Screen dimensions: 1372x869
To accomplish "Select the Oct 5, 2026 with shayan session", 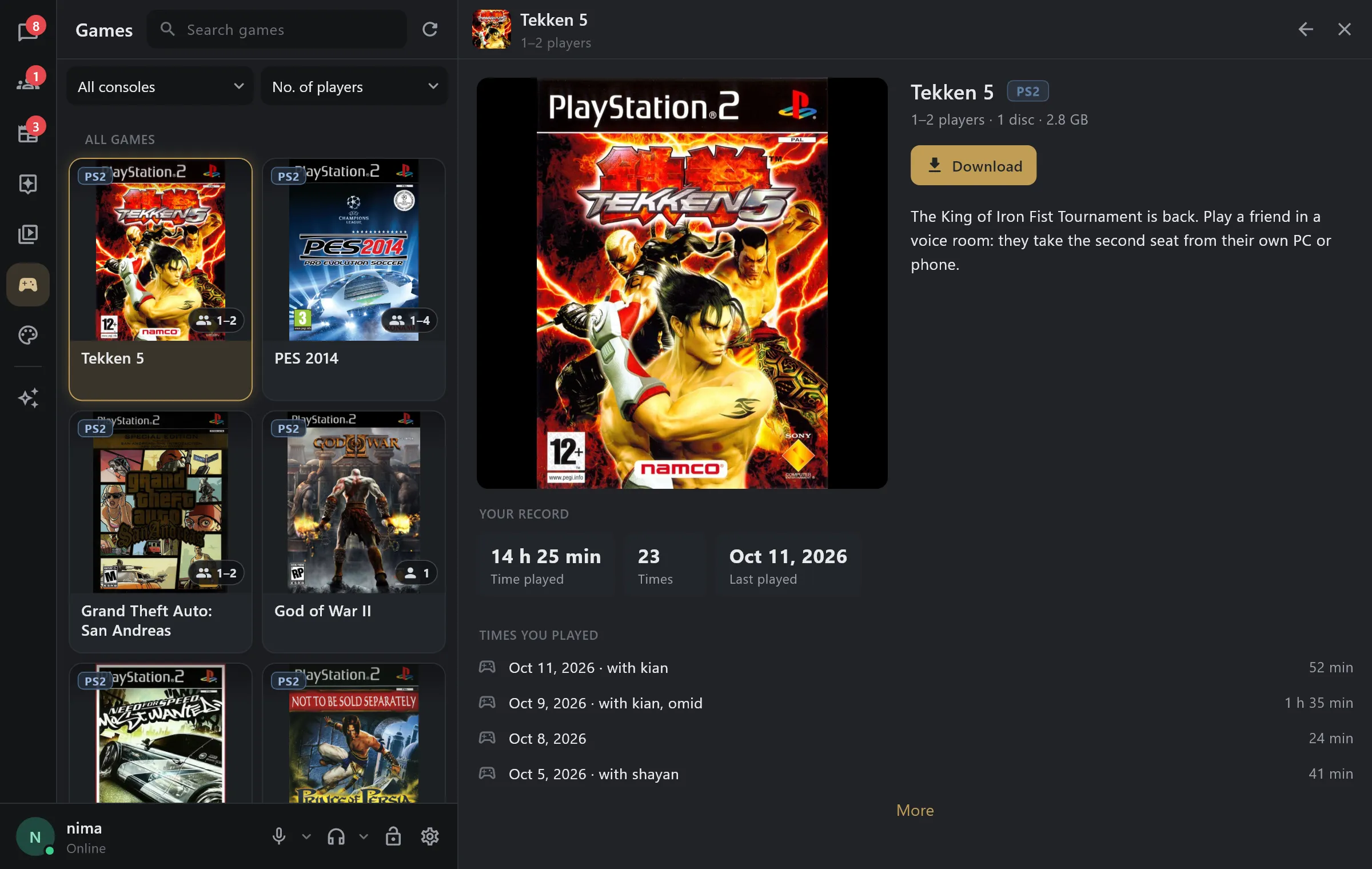I will [x=916, y=774].
